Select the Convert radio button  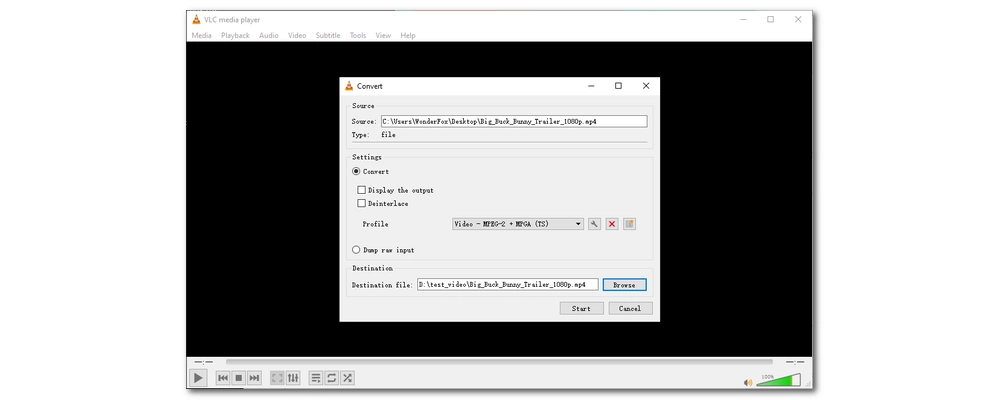[x=356, y=172]
